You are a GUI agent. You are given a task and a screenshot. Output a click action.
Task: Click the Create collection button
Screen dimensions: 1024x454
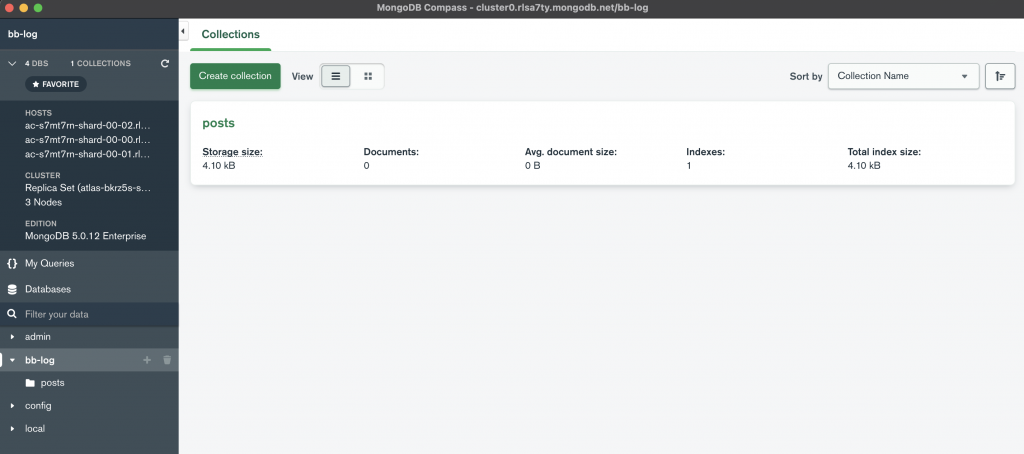pos(235,76)
